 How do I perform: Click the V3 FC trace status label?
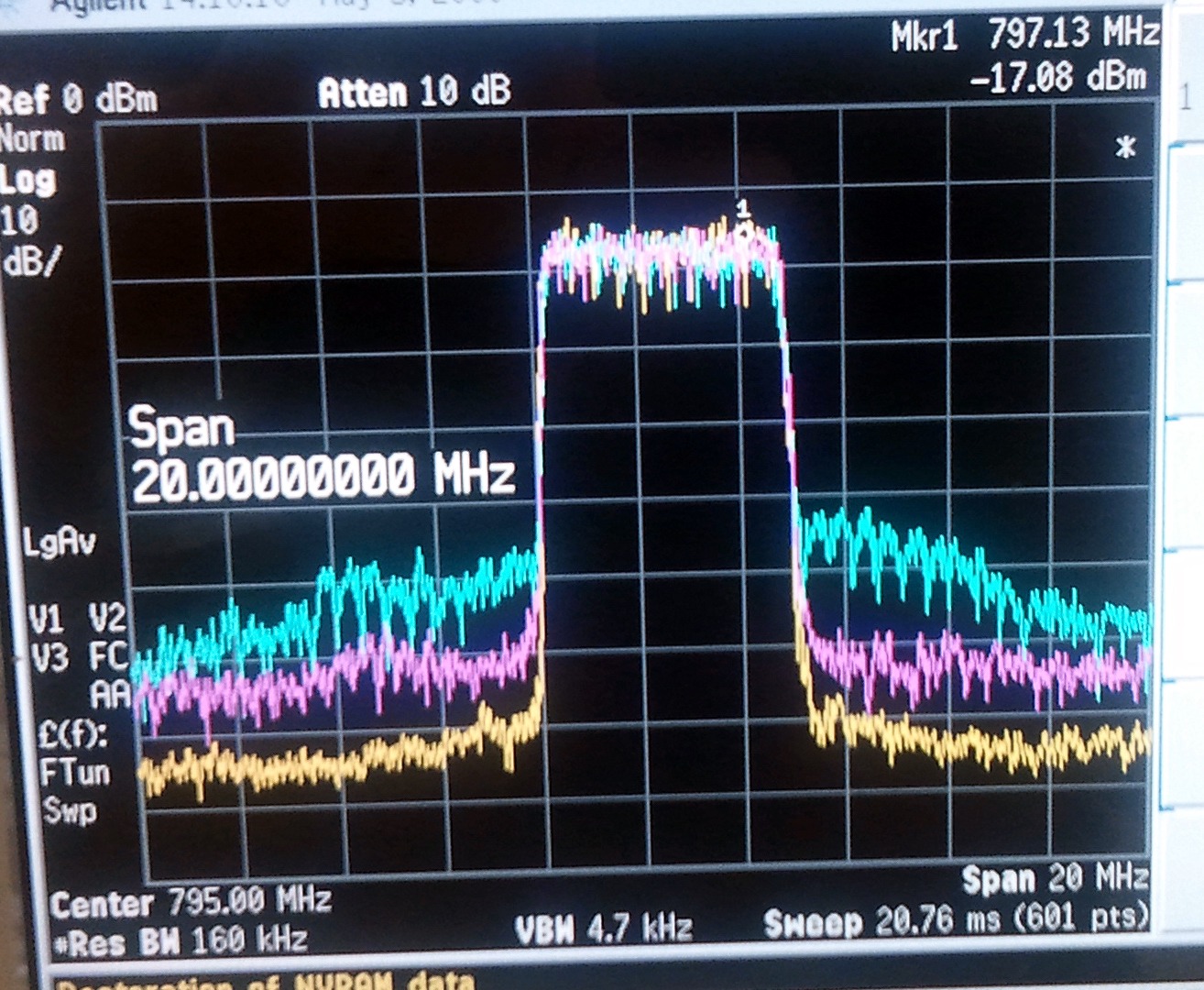click(x=80, y=657)
